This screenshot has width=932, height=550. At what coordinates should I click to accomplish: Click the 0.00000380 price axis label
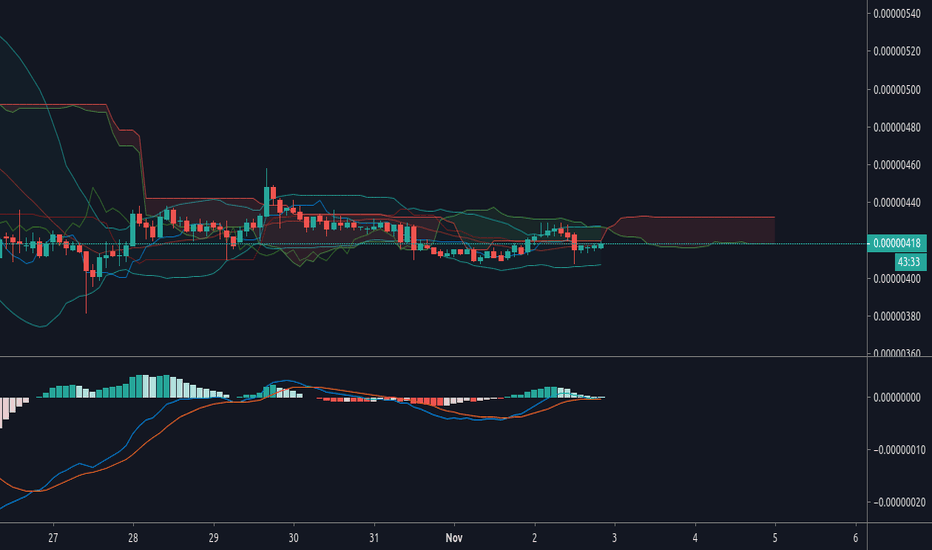coord(897,316)
